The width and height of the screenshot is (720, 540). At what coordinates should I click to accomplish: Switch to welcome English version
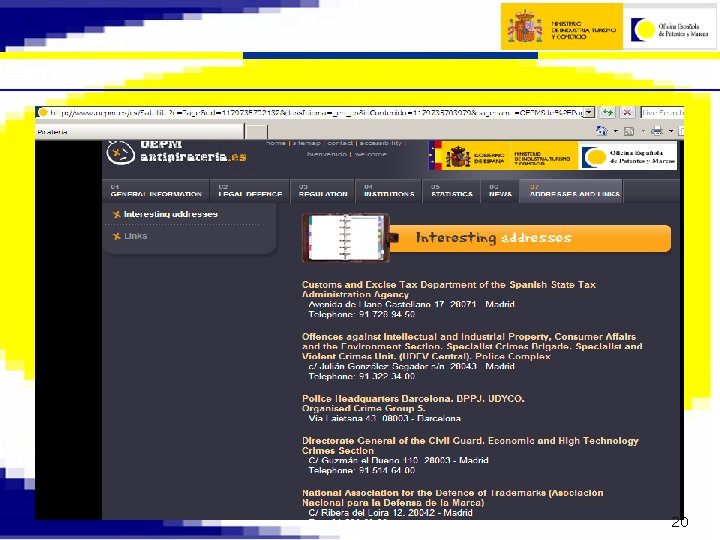pyautogui.click(x=371, y=154)
